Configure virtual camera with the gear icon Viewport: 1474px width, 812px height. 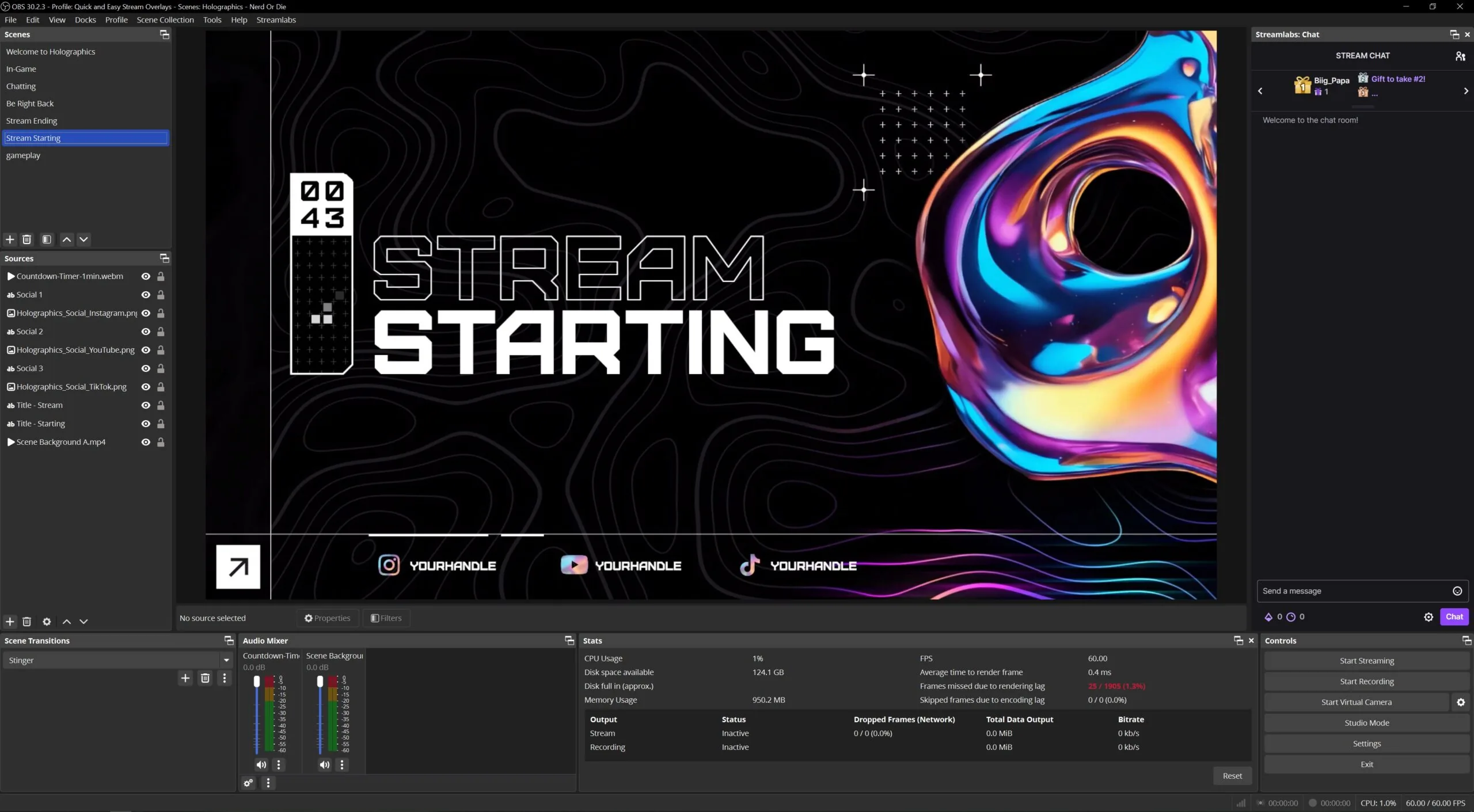coord(1461,702)
